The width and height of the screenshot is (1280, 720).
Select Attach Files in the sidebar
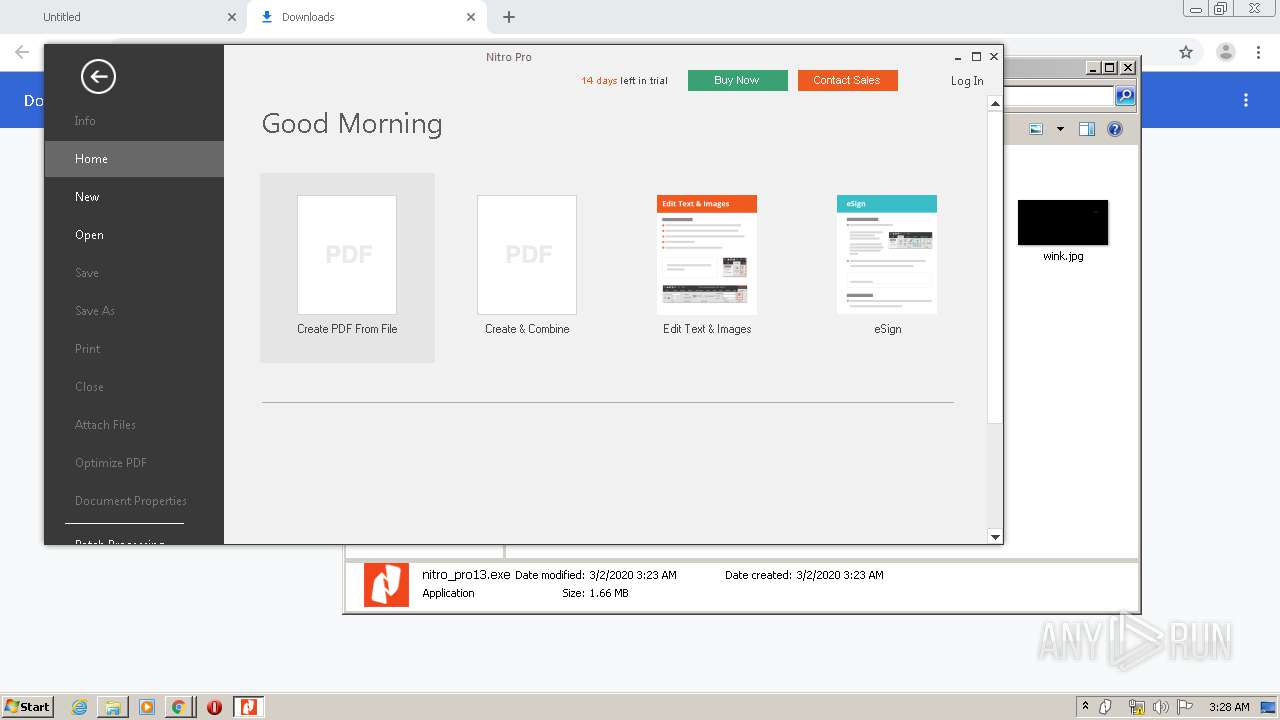134,425
